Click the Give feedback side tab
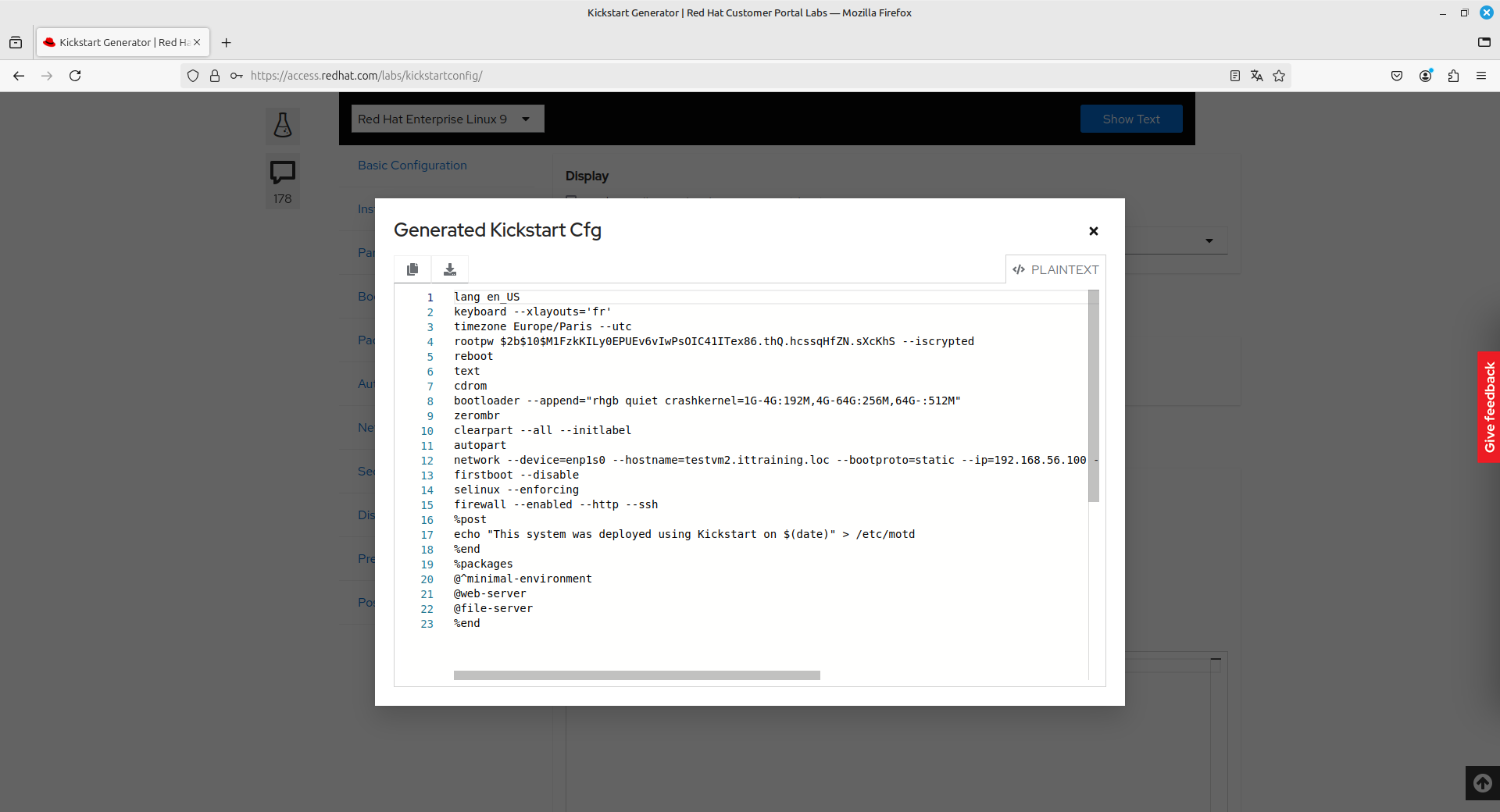Screen dimensions: 1500x812 click(1489, 407)
